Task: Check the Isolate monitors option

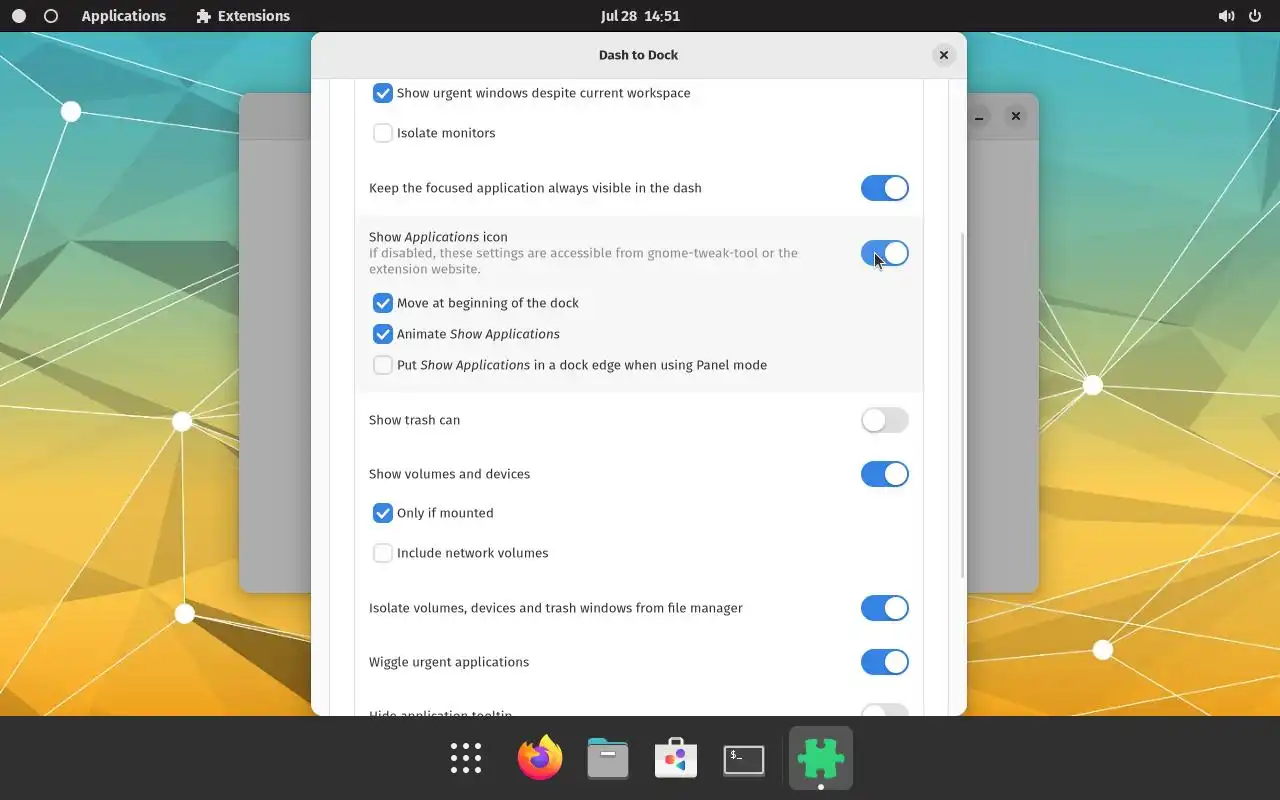Action: click(382, 133)
